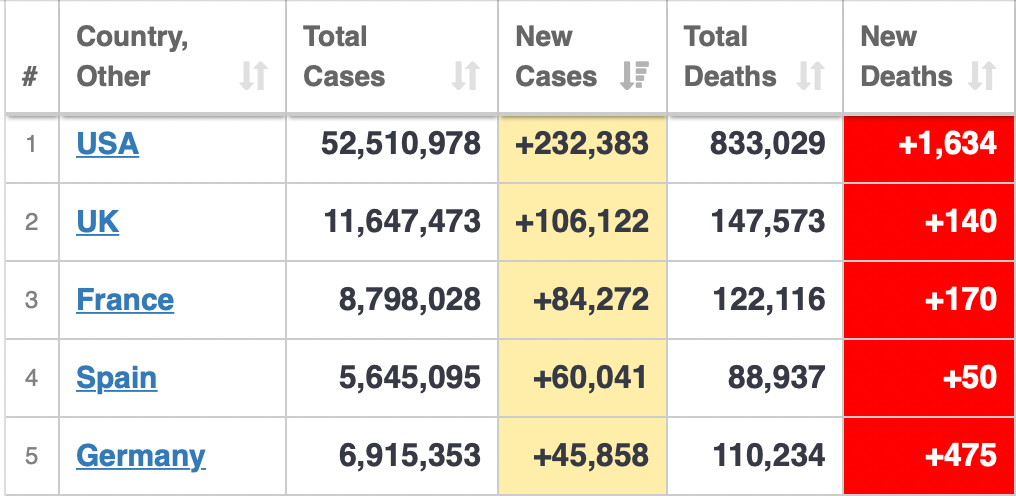The width and height of the screenshot is (1016, 496).
Task: Click the Total Cases header text
Action: coord(343,57)
